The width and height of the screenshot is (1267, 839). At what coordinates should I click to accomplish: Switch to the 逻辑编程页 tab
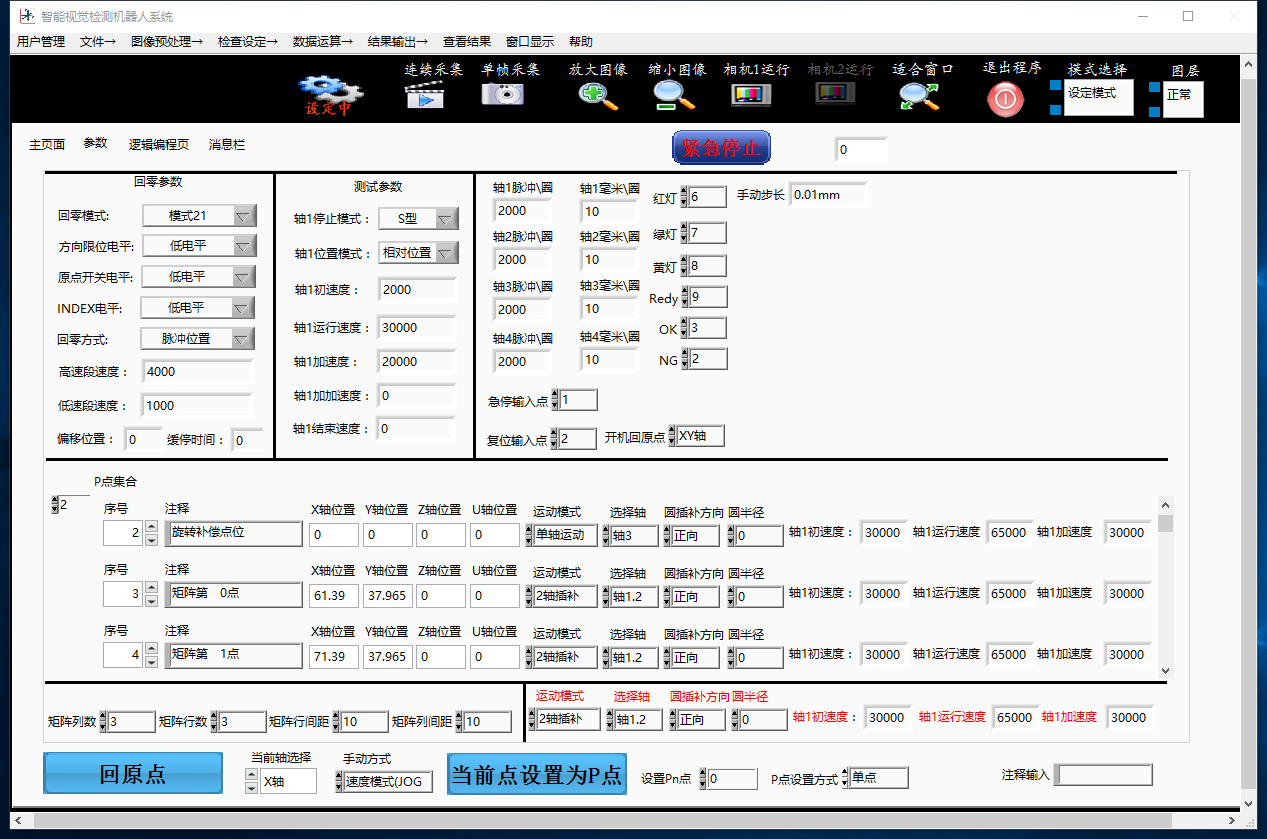[x=159, y=144]
